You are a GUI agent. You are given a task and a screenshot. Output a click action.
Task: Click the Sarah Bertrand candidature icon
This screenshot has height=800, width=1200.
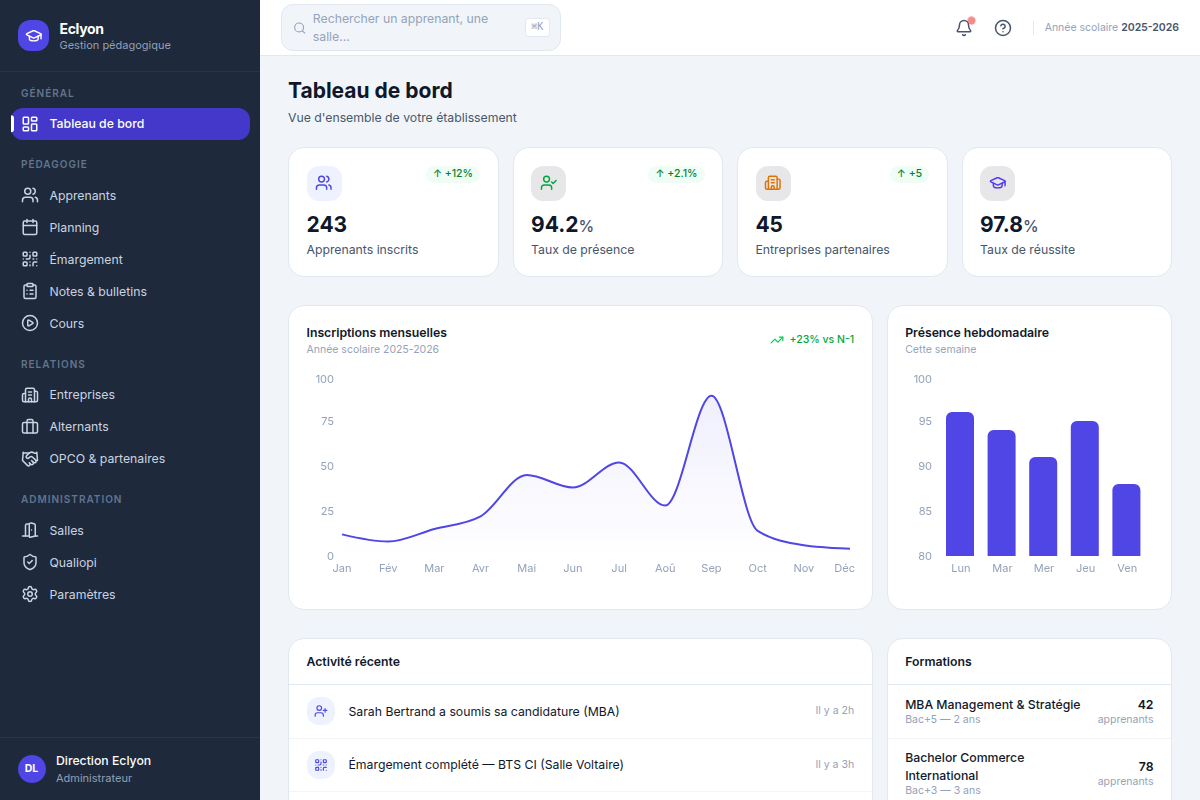321,712
